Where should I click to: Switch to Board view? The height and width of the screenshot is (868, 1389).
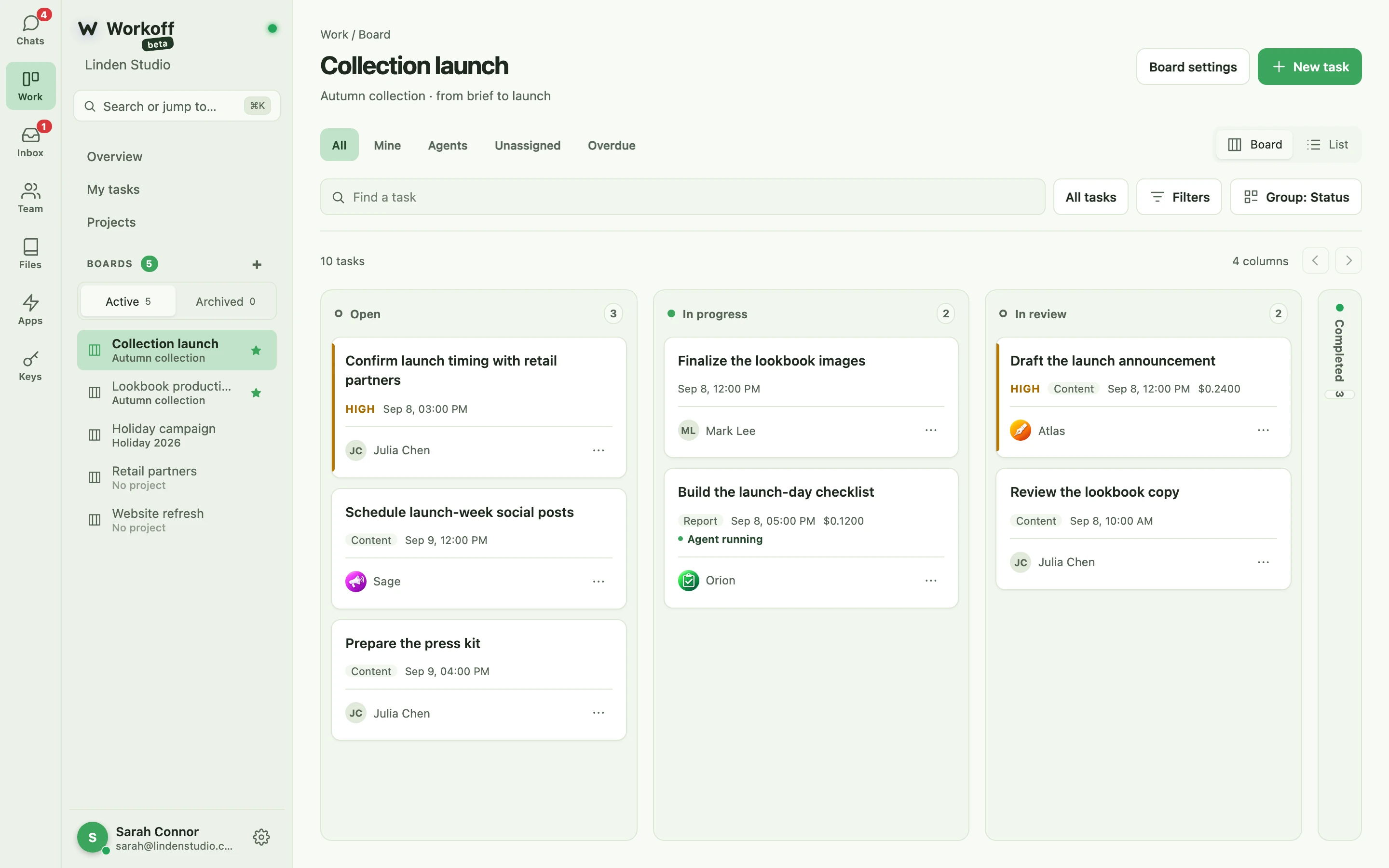point(1254,145)
